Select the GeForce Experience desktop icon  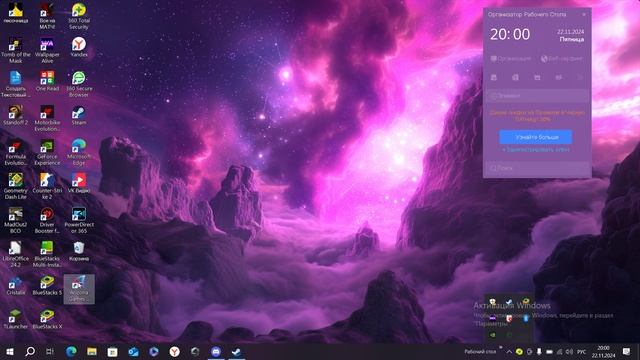point(47,152)
